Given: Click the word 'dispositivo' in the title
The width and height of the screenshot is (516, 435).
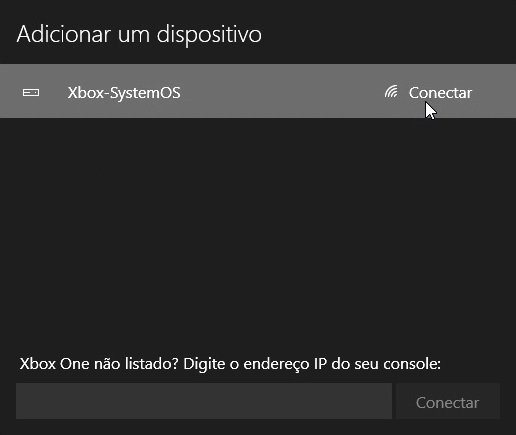Looking at the screenshot, I should coord(209,35).
